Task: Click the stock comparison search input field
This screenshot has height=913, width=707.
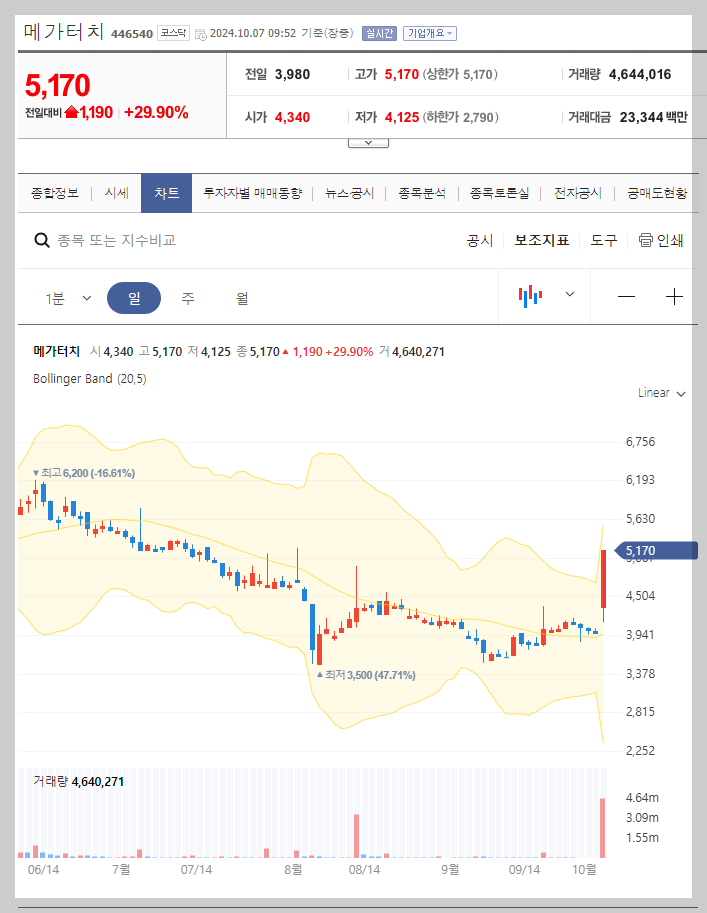Action: (150, 240)
